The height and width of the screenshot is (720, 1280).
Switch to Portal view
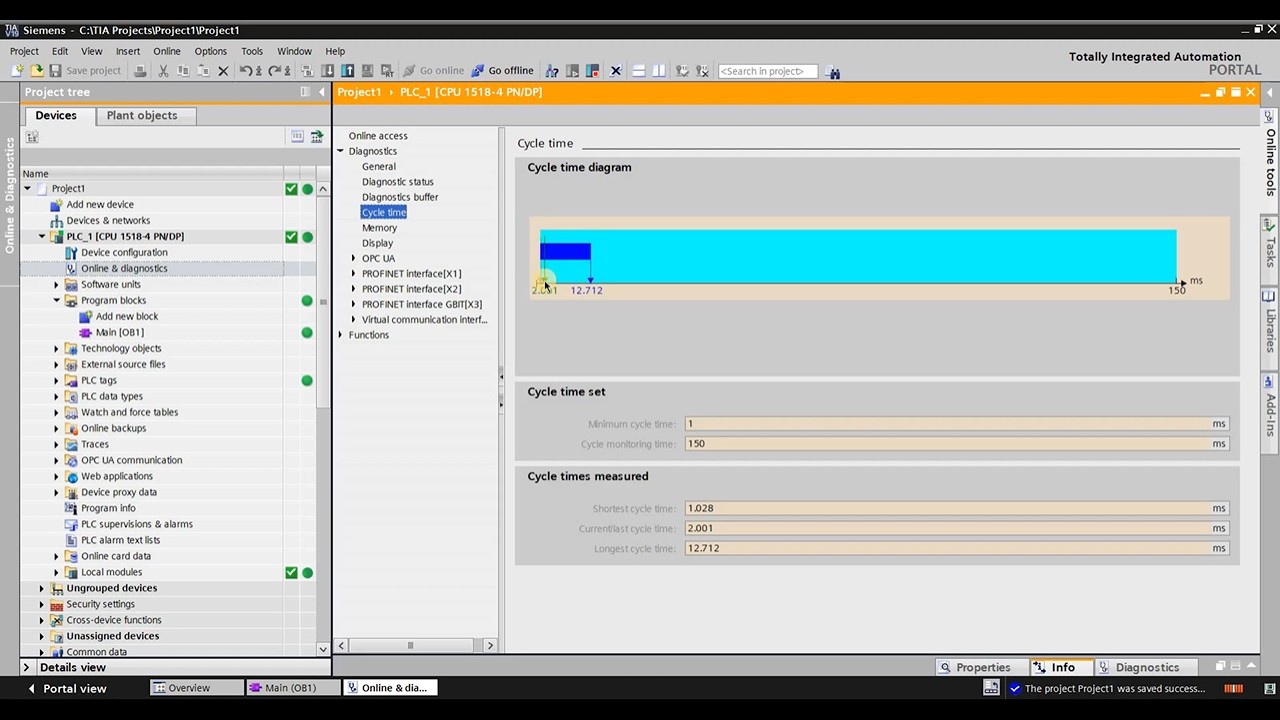[66, 688]
